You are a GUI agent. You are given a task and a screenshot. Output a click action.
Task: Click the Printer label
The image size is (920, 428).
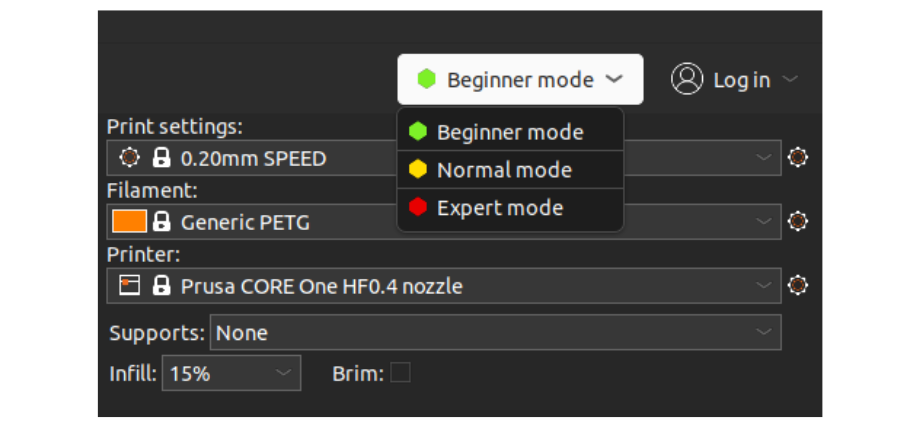click(143, 254)
